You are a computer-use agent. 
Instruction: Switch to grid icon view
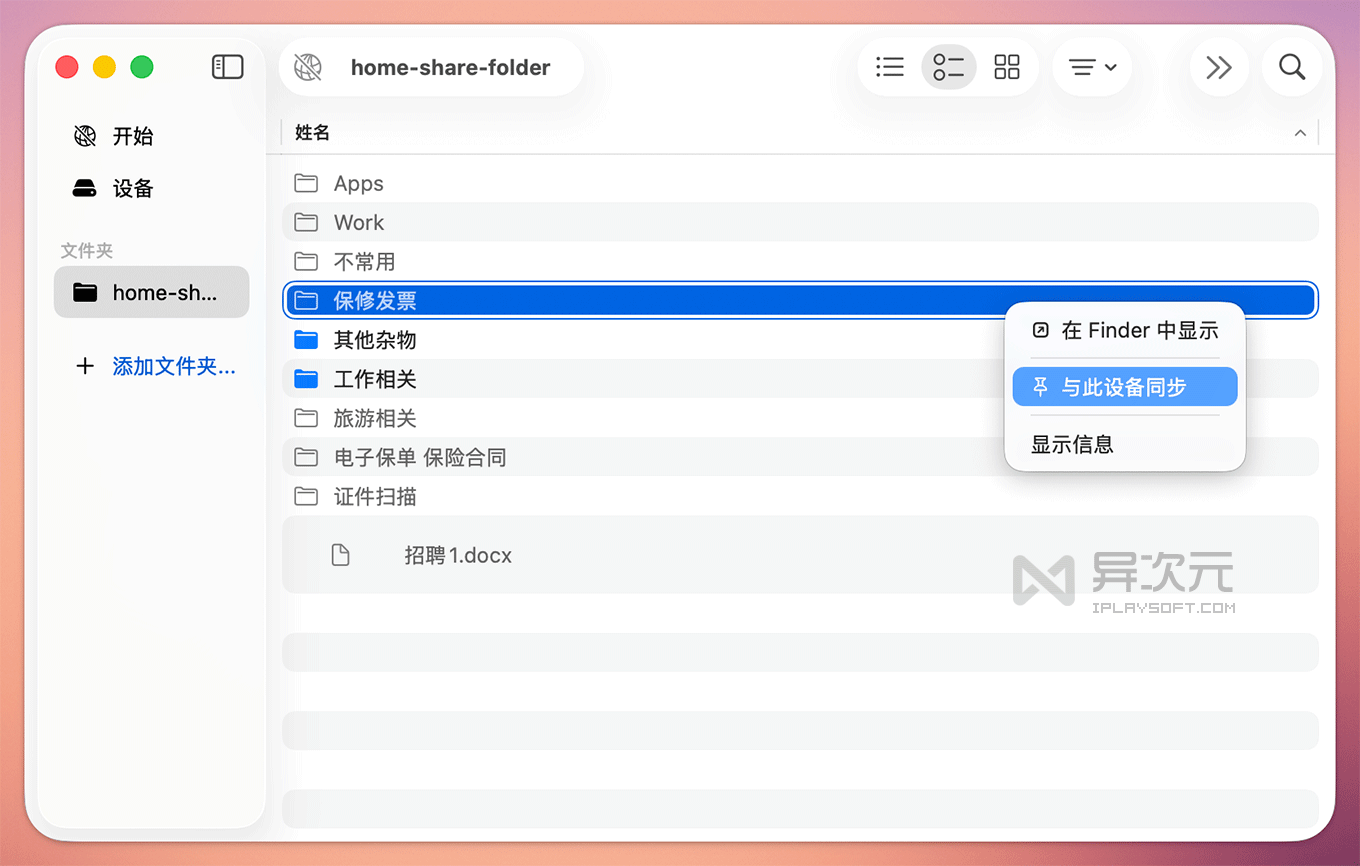click(1007, 67)
